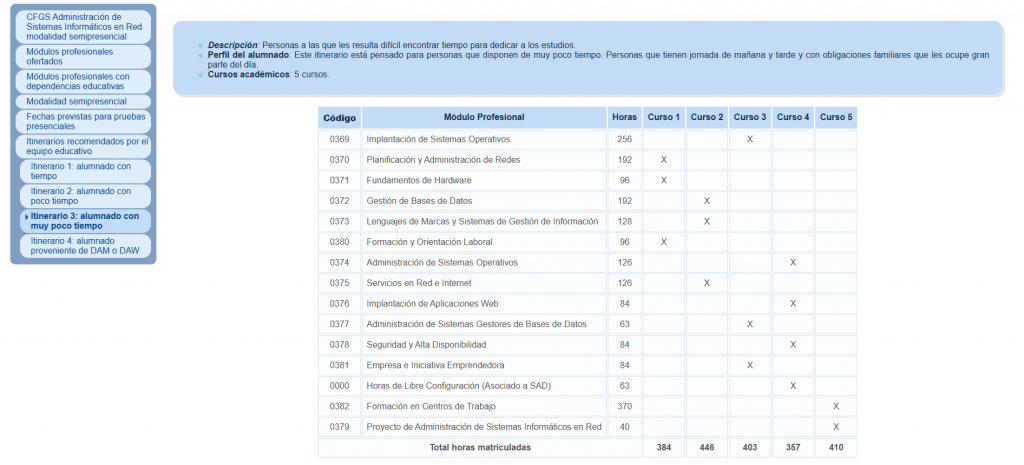Click the Curso 5 total 410

[x=836, y=448]
